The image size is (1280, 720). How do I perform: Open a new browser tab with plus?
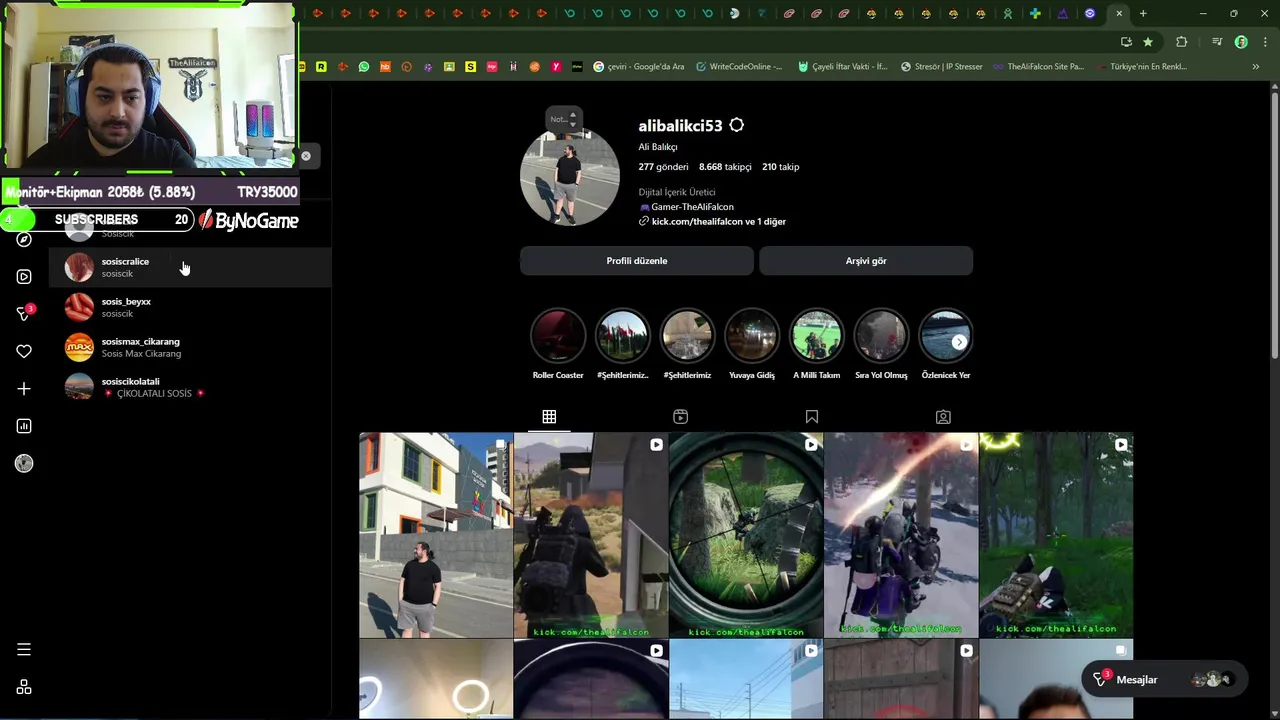click(x=1143, y=13)
